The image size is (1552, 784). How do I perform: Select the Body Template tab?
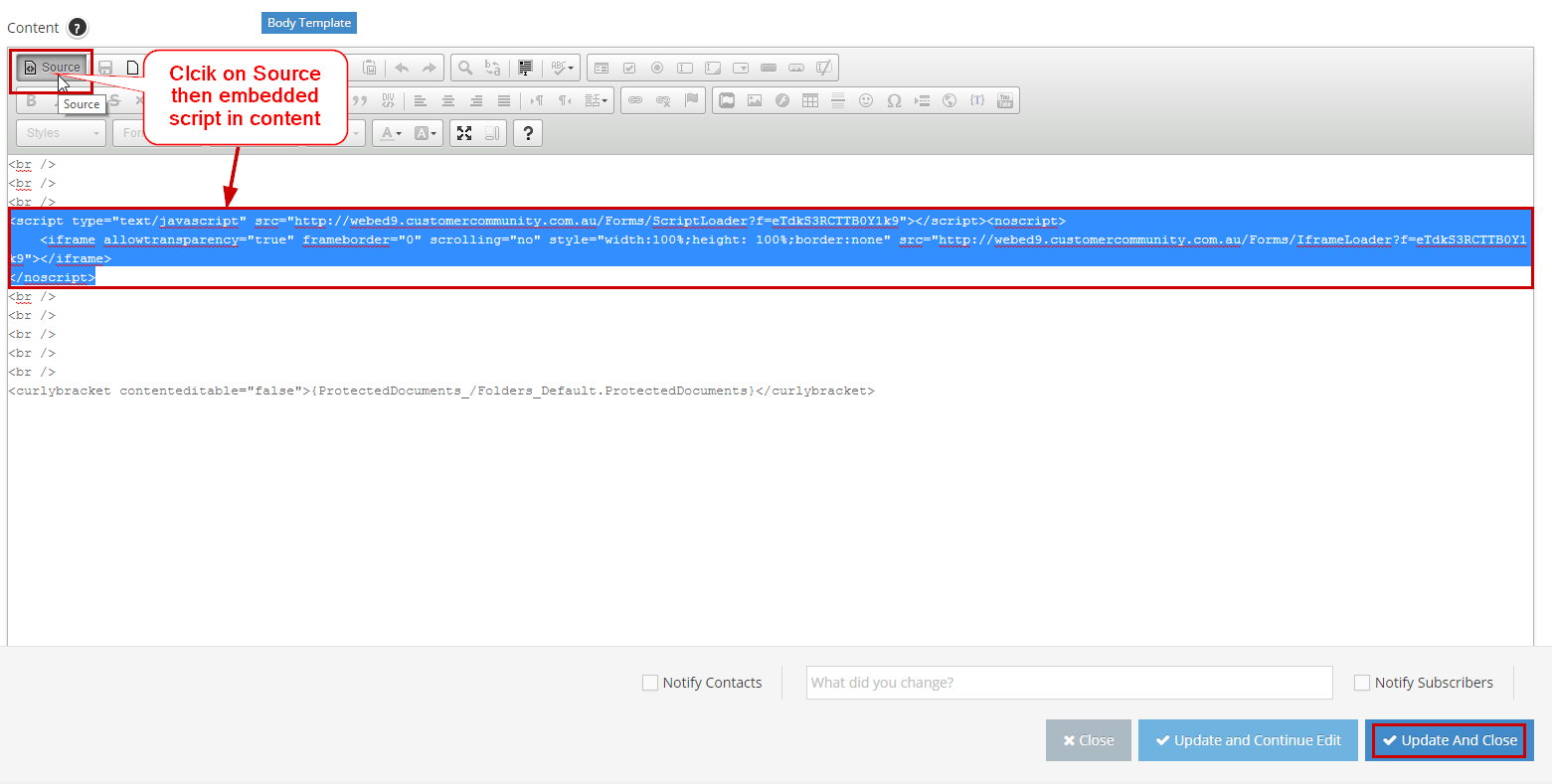click(x=308, y=22)
